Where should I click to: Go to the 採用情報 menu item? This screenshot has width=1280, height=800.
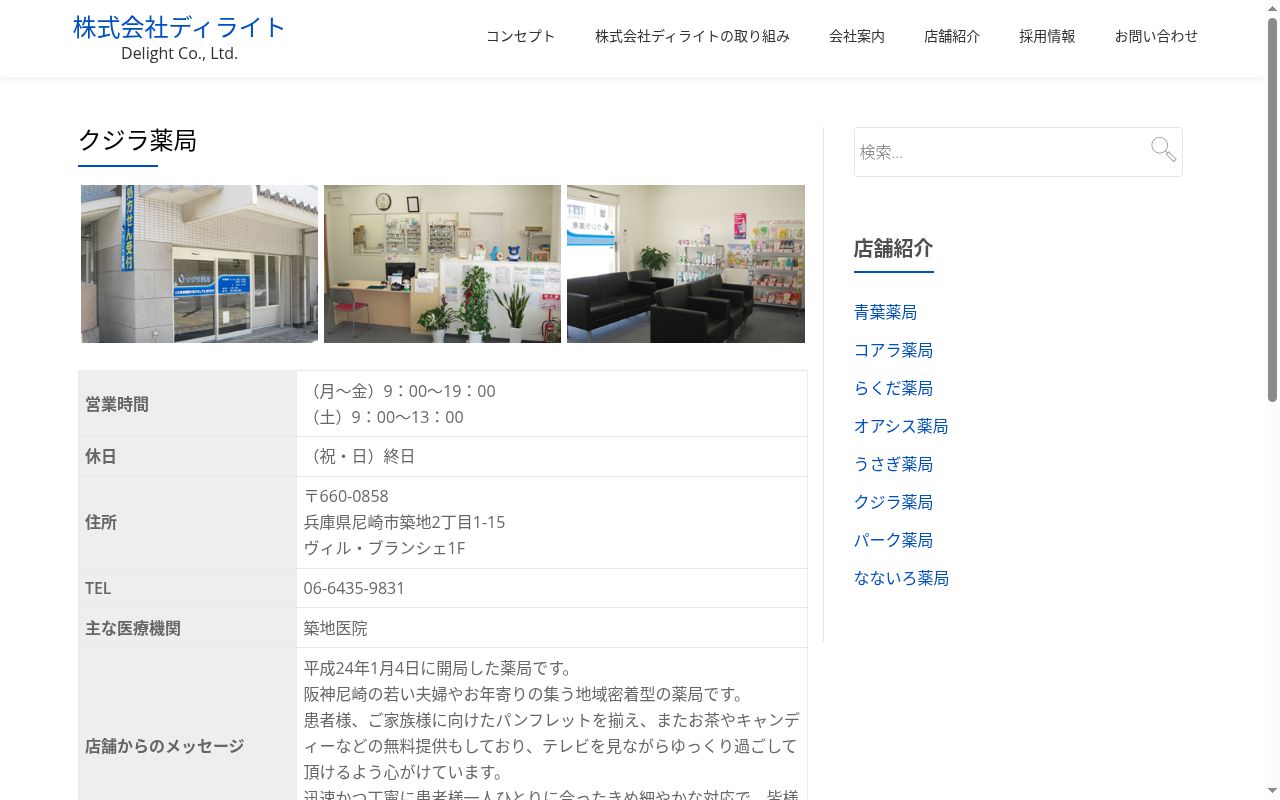point(1047,36)
